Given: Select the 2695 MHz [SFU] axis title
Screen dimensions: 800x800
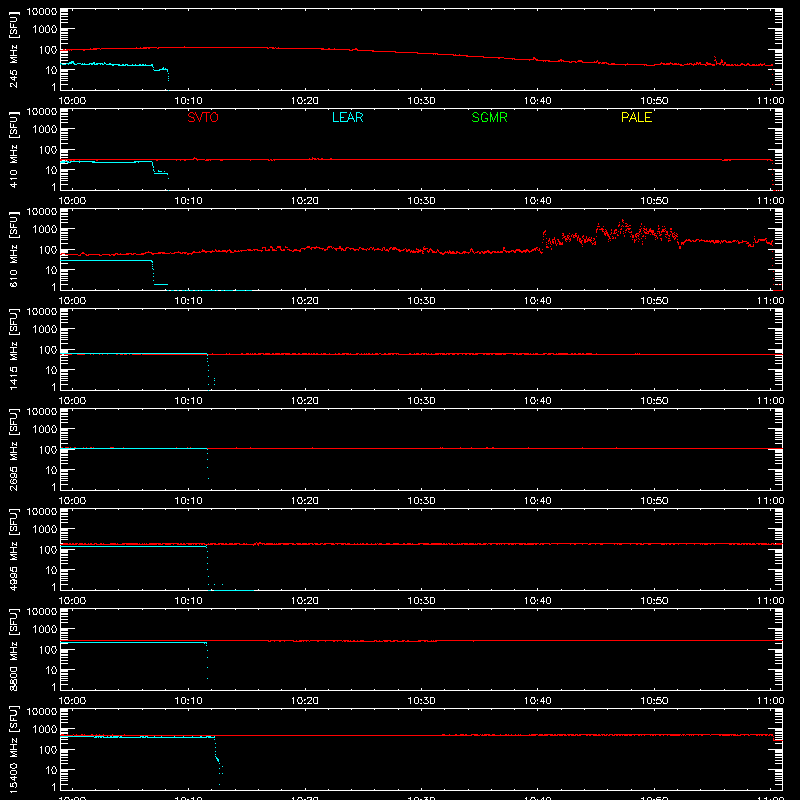Looking at the screenshot, I should coord(13,449).
